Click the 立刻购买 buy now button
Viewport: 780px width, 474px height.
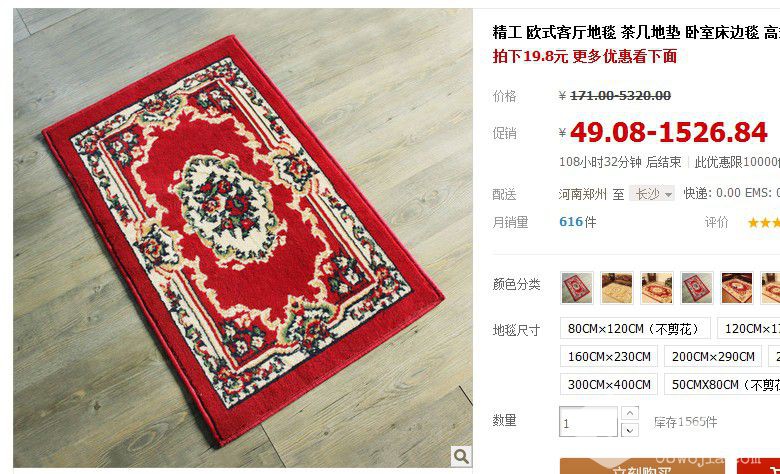point(642,467)
